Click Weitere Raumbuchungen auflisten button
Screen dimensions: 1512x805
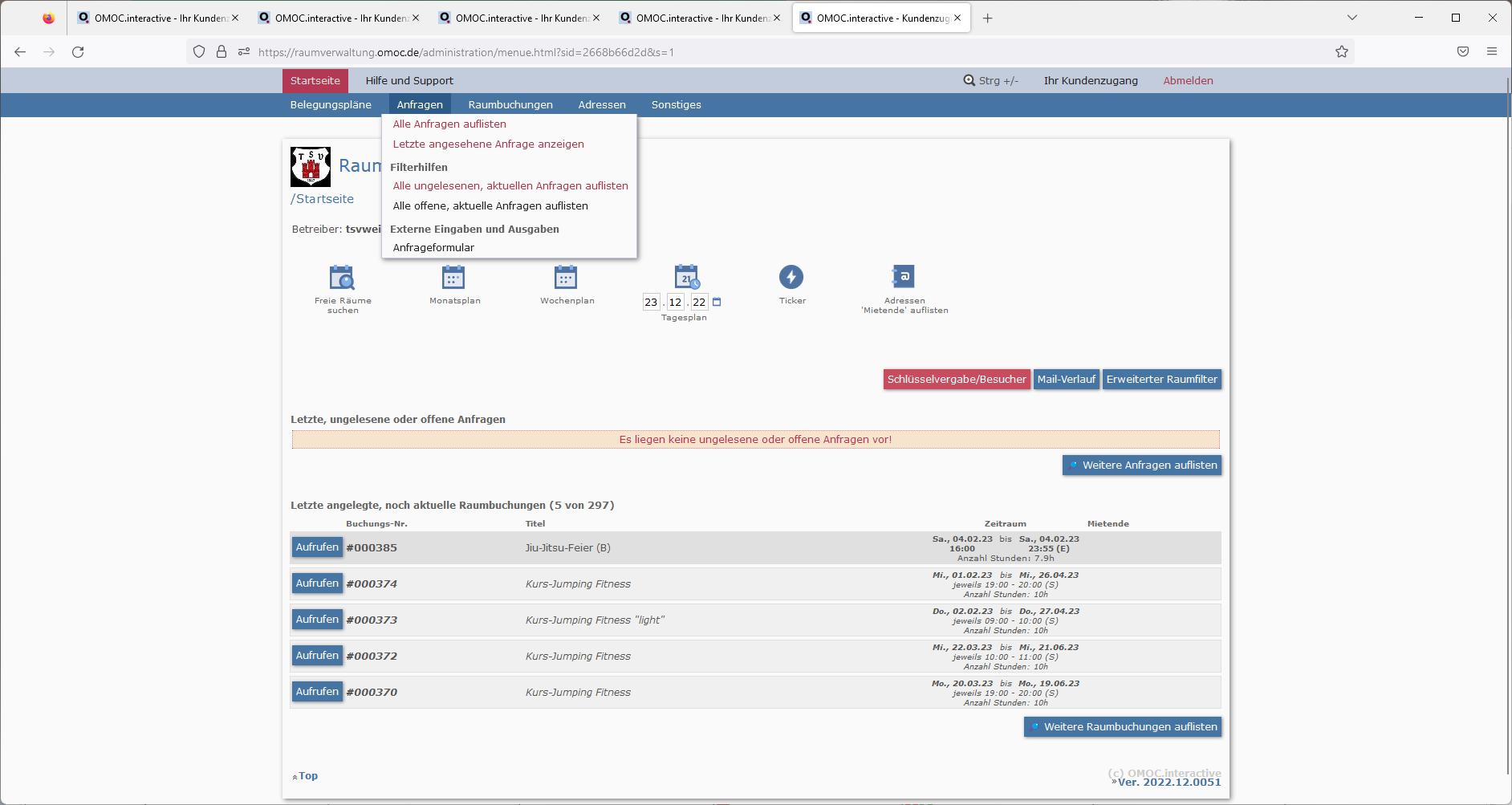coord(1123,727)
